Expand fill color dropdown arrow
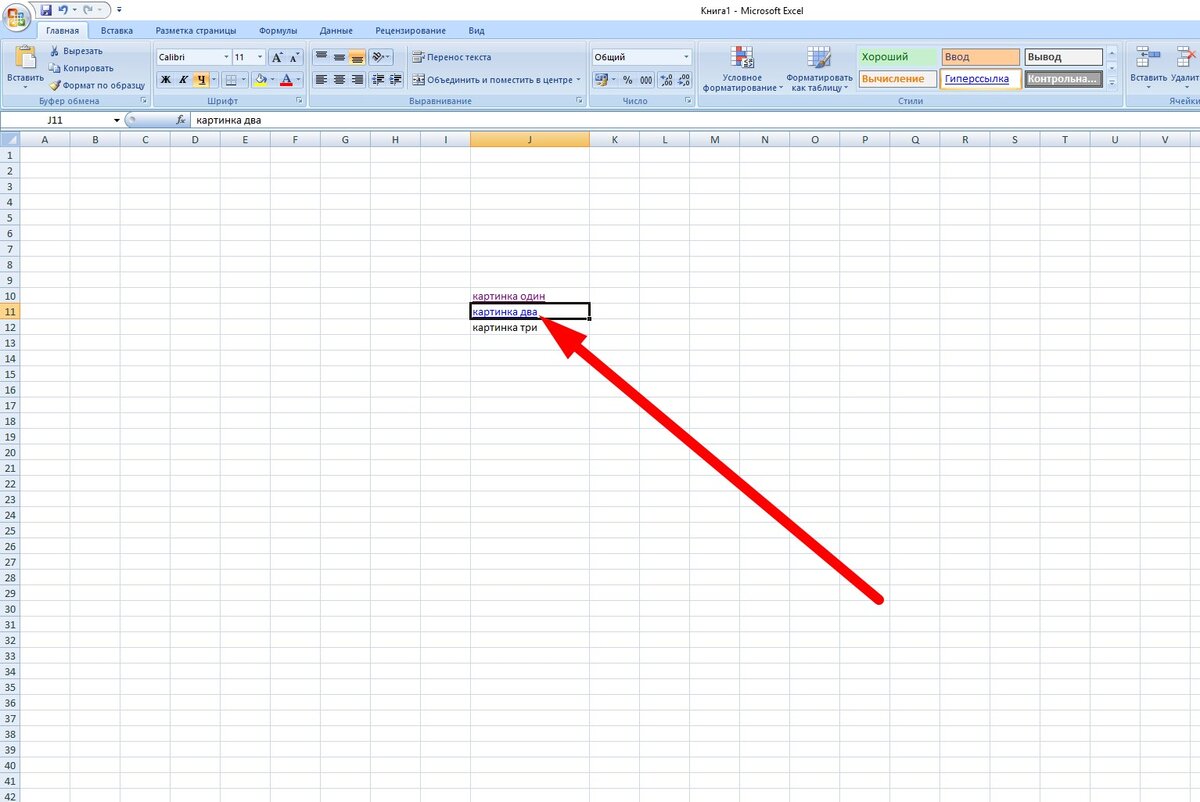 (272, 80)
